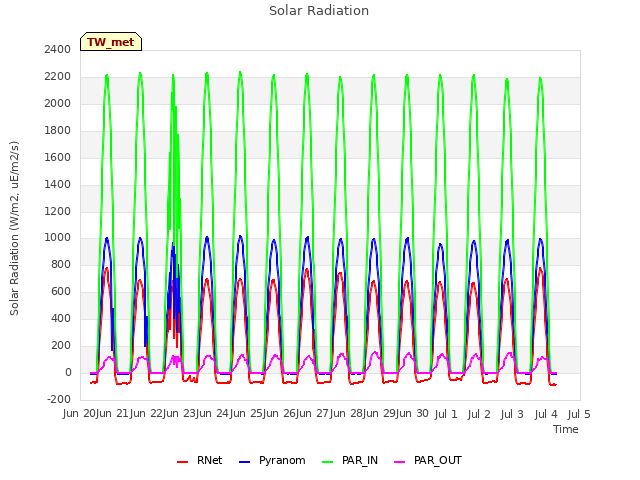Click the red RNet legend swatch
Screen dimensions: 640x480
point(182,462)
